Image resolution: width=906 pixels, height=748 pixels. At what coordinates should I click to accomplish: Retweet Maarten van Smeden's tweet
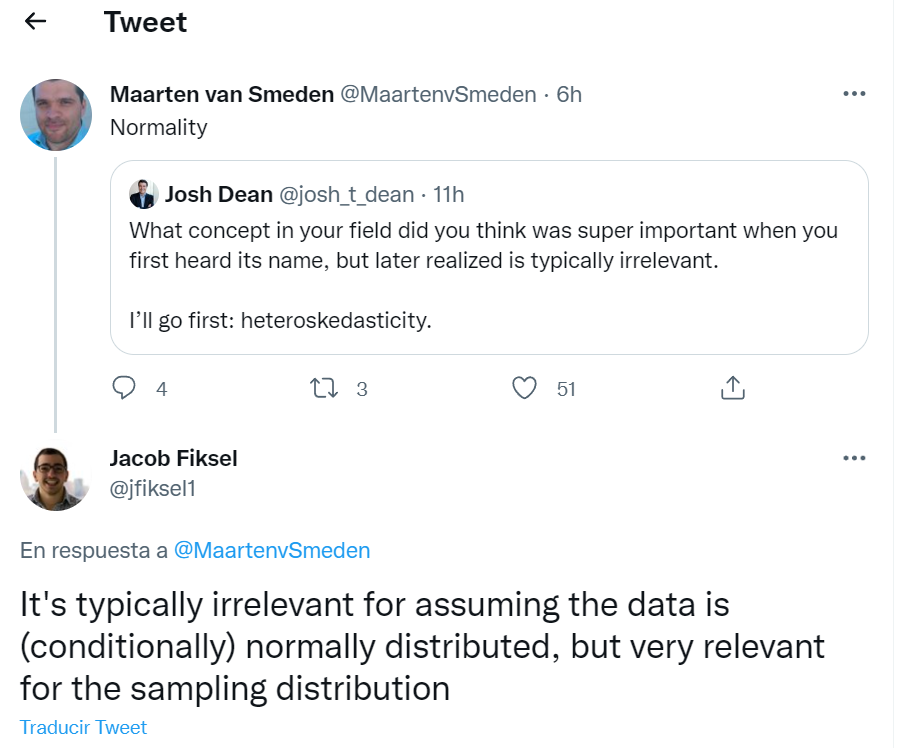[325, 388]
